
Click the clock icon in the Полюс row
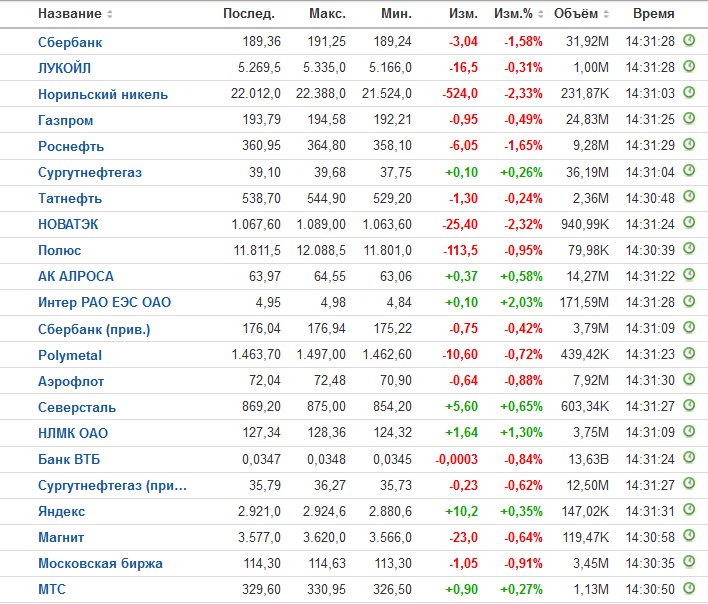689,249
